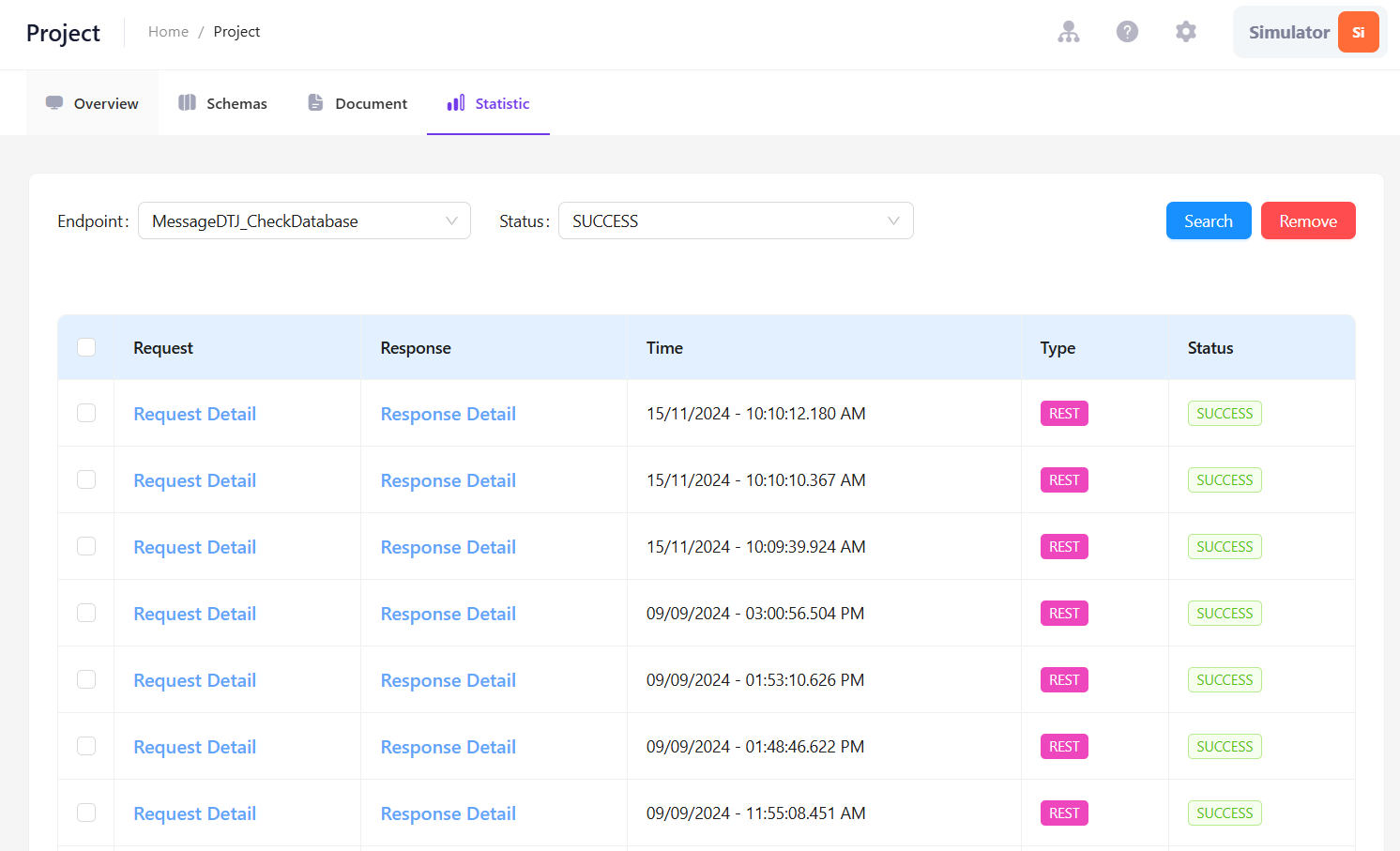This screenshot has height=851, width=1400.
Task: Check the row for 03:00:56.504 PM
Action: 86,613
